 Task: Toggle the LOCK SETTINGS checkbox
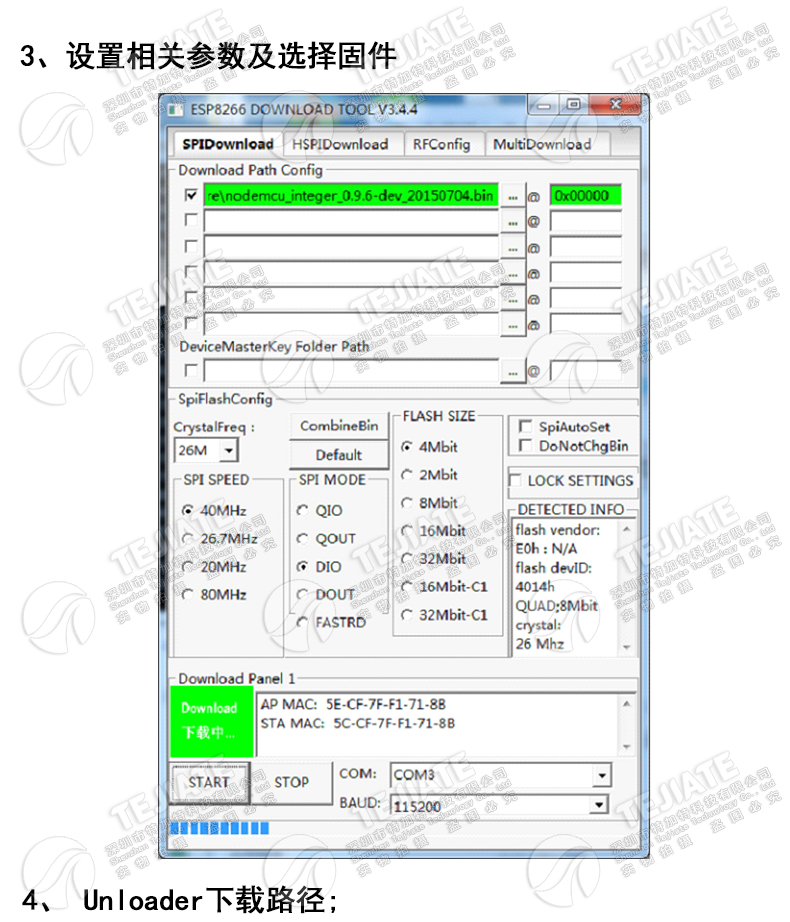pos(515,480)
